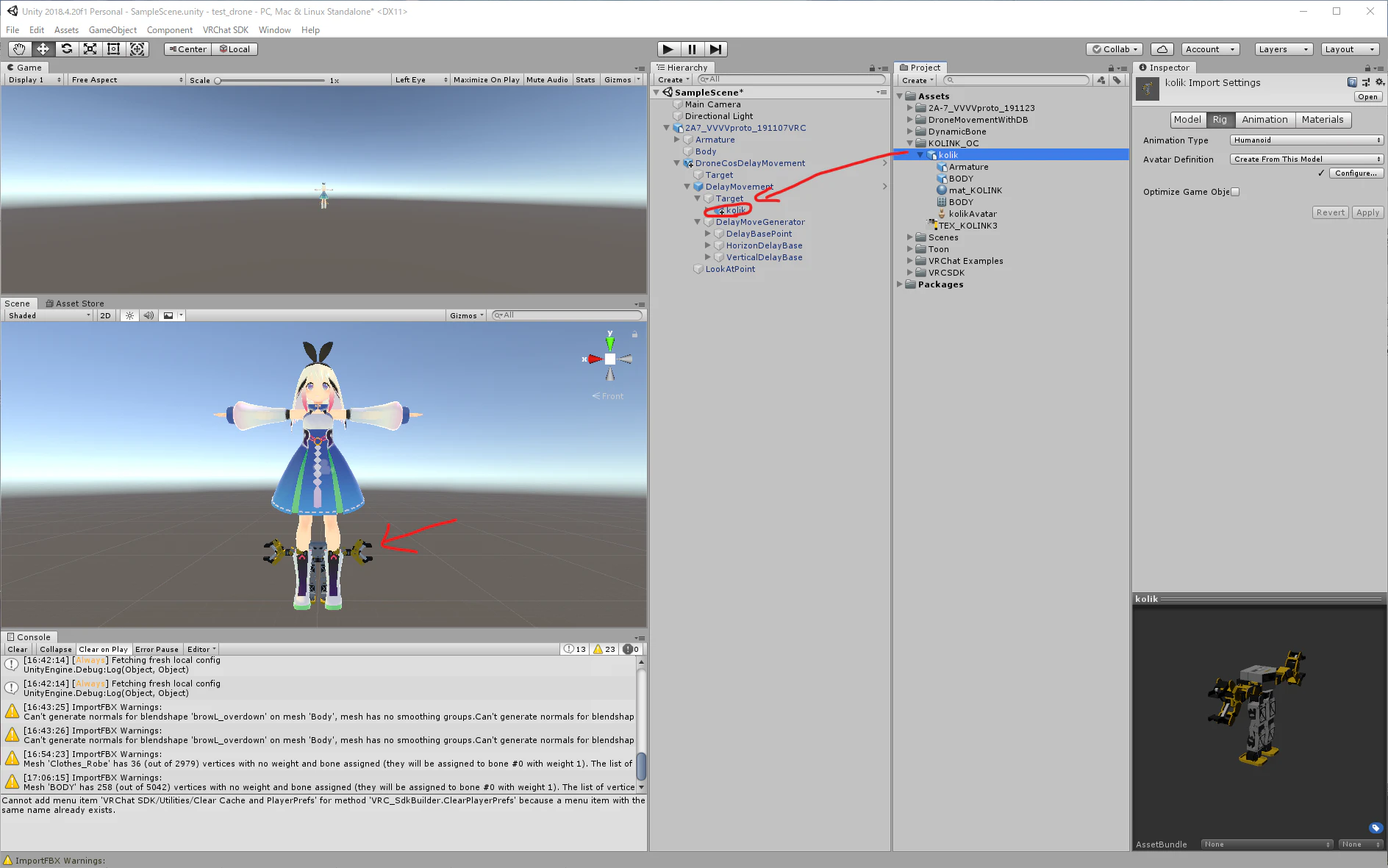Click the search-by-label icon in Project panel
Image resolution: width=1388 pixels, height=868 pixels.
[1117, 80]
